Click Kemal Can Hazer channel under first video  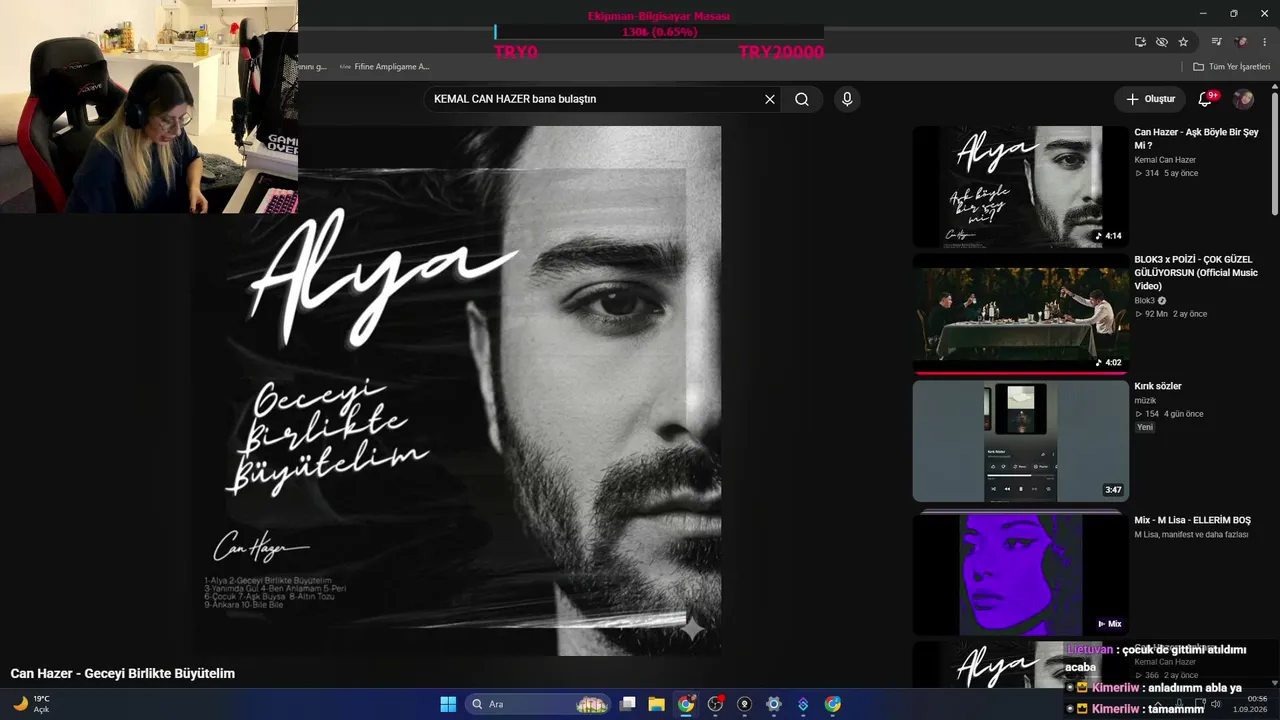1165,160
